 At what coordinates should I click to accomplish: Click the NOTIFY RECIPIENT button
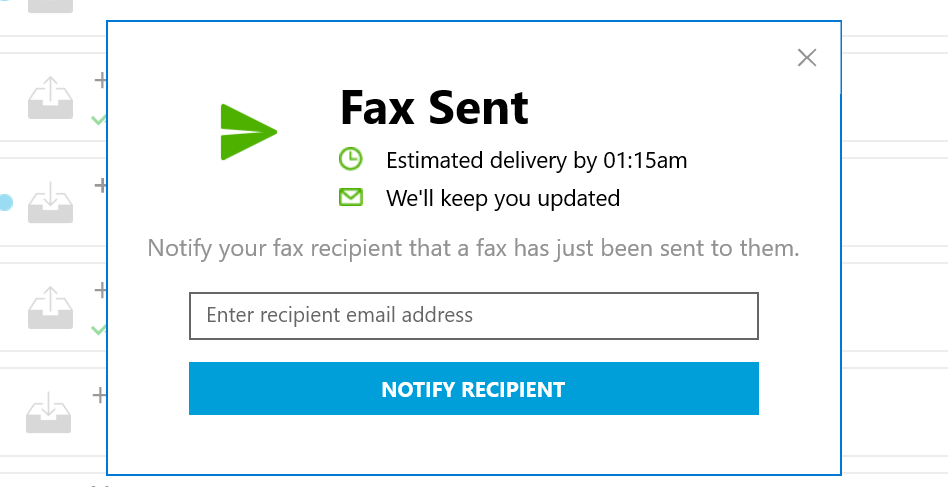click(473, 389)
